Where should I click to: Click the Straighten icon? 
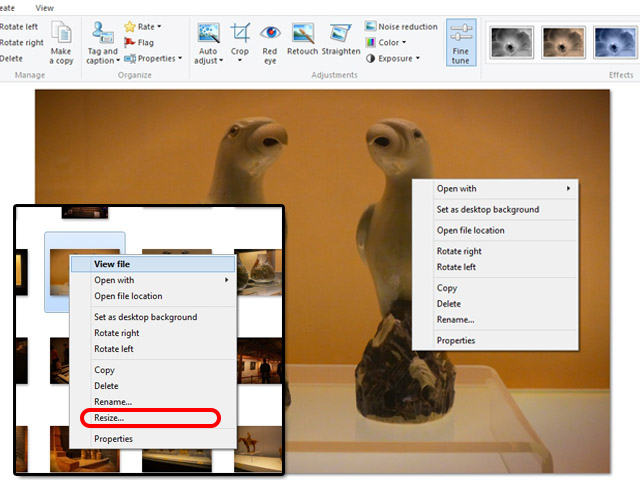coord(340,33)
